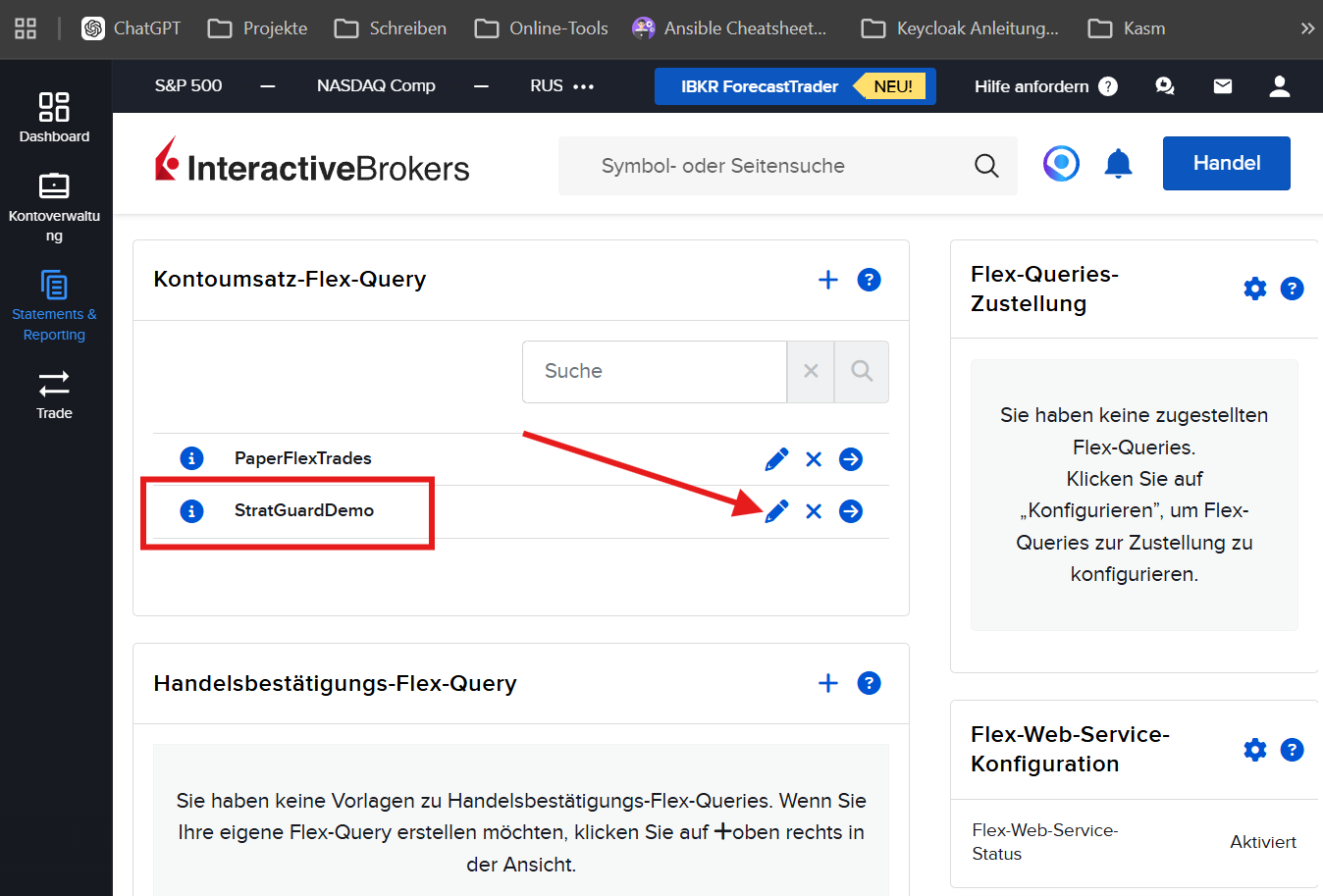Screen dimensions: 1323x896
Task: Open the account menu via profile icon
Action: point(1279,86)
